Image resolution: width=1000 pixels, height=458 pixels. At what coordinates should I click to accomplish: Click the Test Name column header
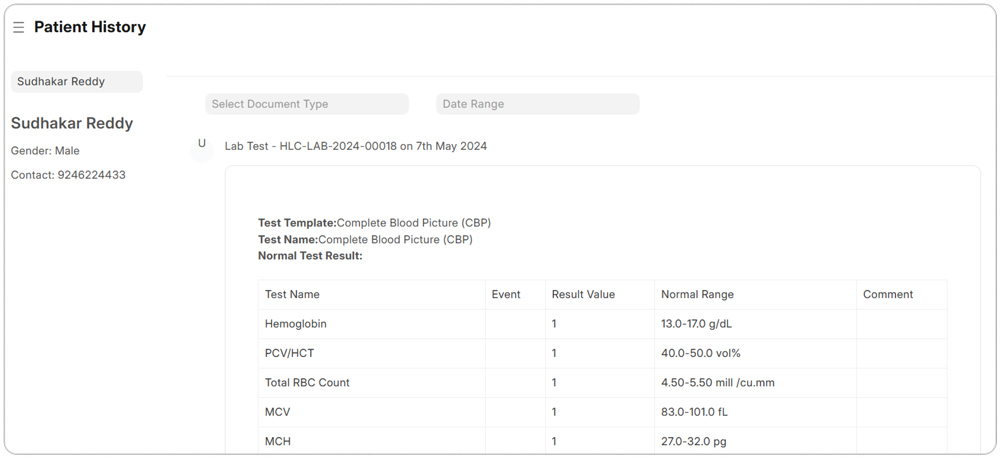click(x=292, y=294)
